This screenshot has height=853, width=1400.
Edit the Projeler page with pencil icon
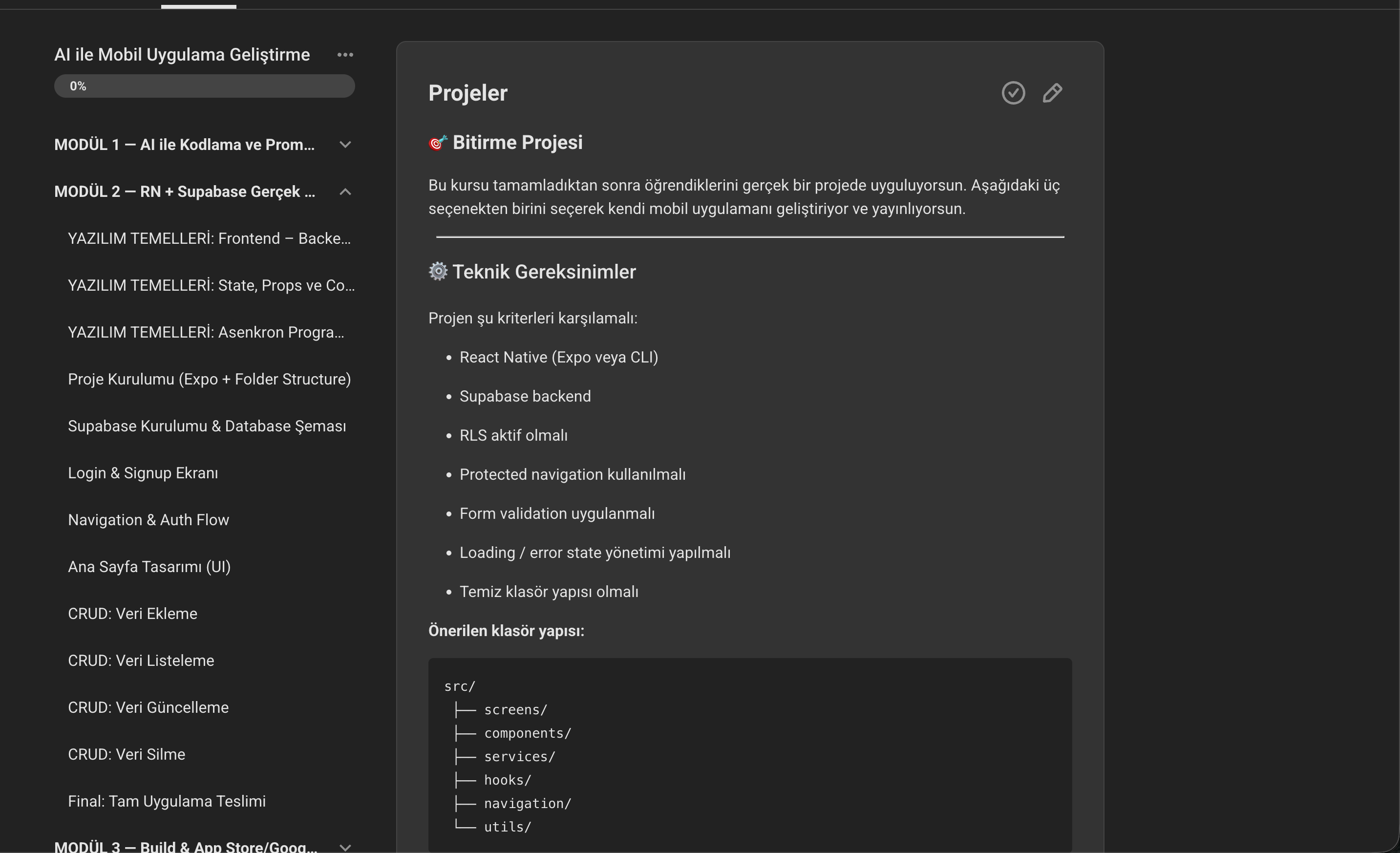coord(1052,93)
